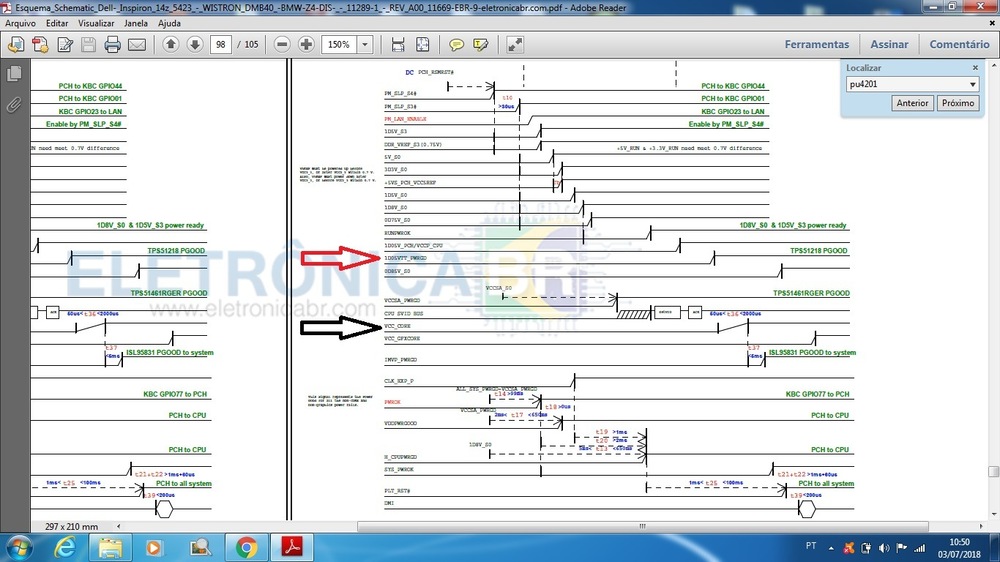Open the page thumbnails side panel
Image resolution: width=1000 pixels, height=562 pixels.
[14, 74]
